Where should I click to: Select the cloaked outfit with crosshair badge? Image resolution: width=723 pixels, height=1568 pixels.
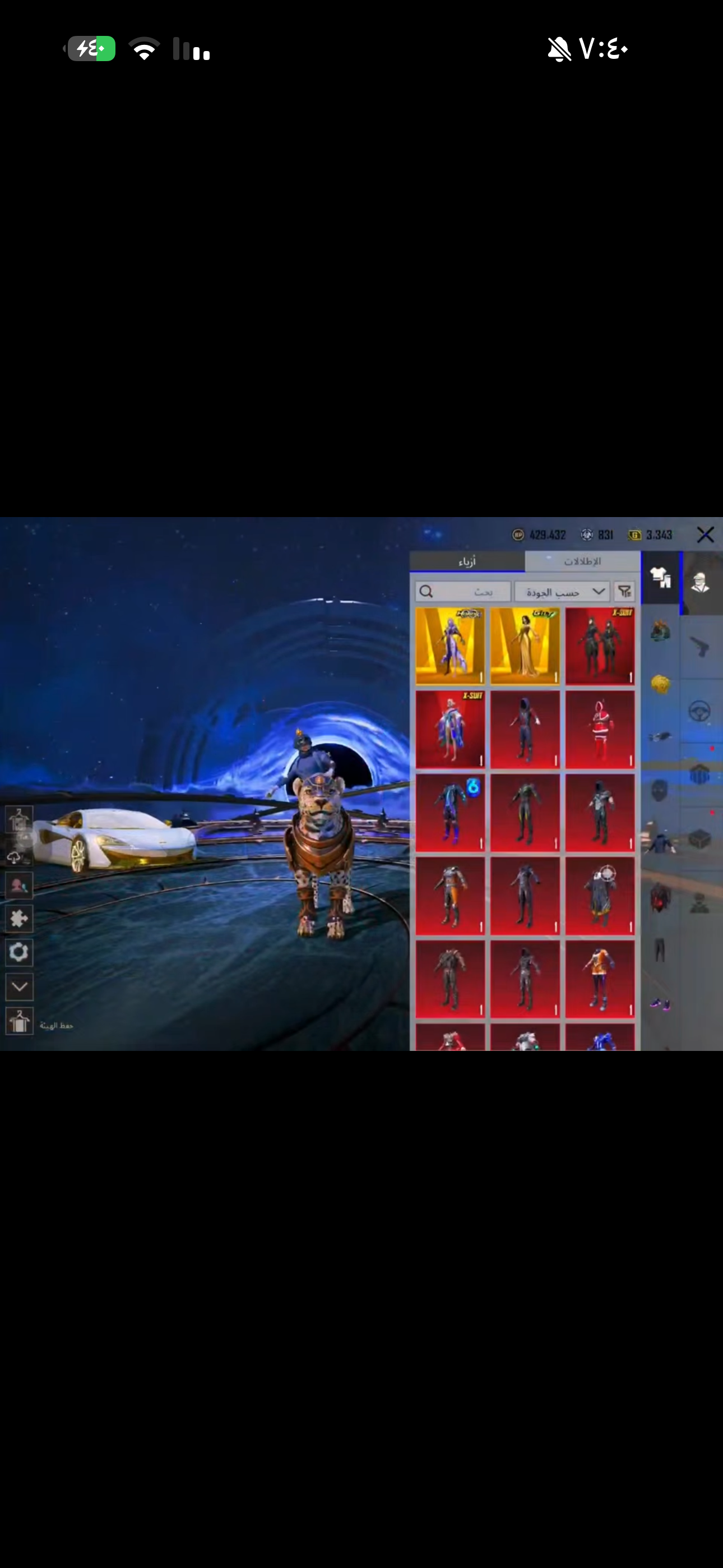click(600, 896)
